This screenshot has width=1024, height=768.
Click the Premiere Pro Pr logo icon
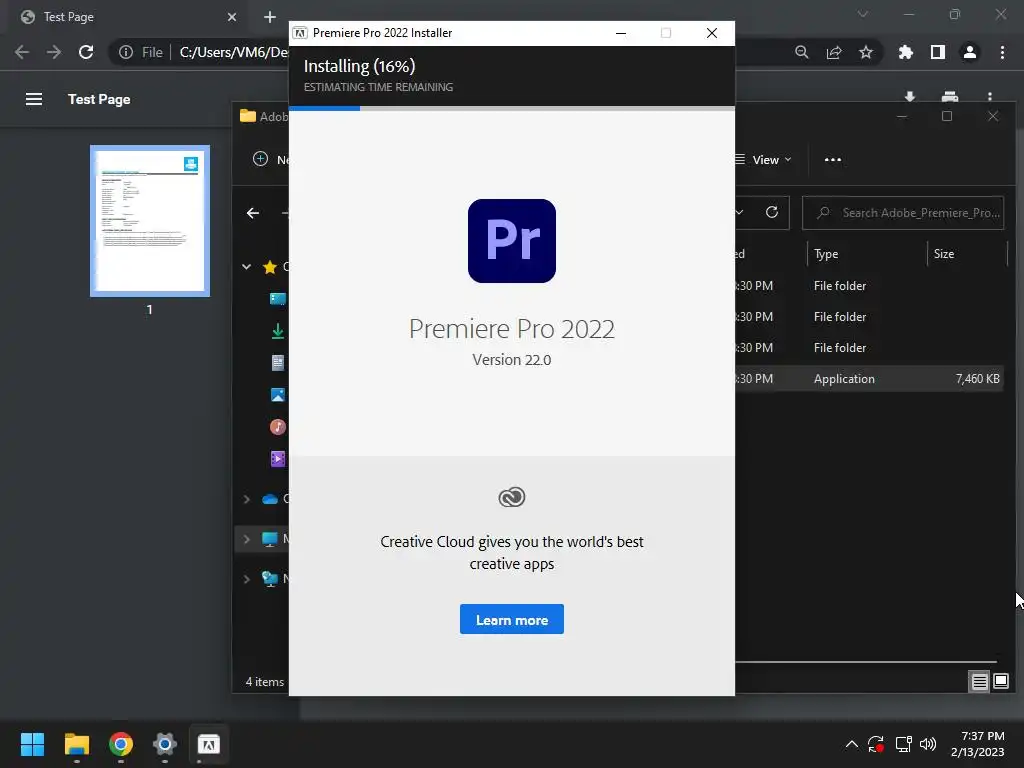click(511, 241)
